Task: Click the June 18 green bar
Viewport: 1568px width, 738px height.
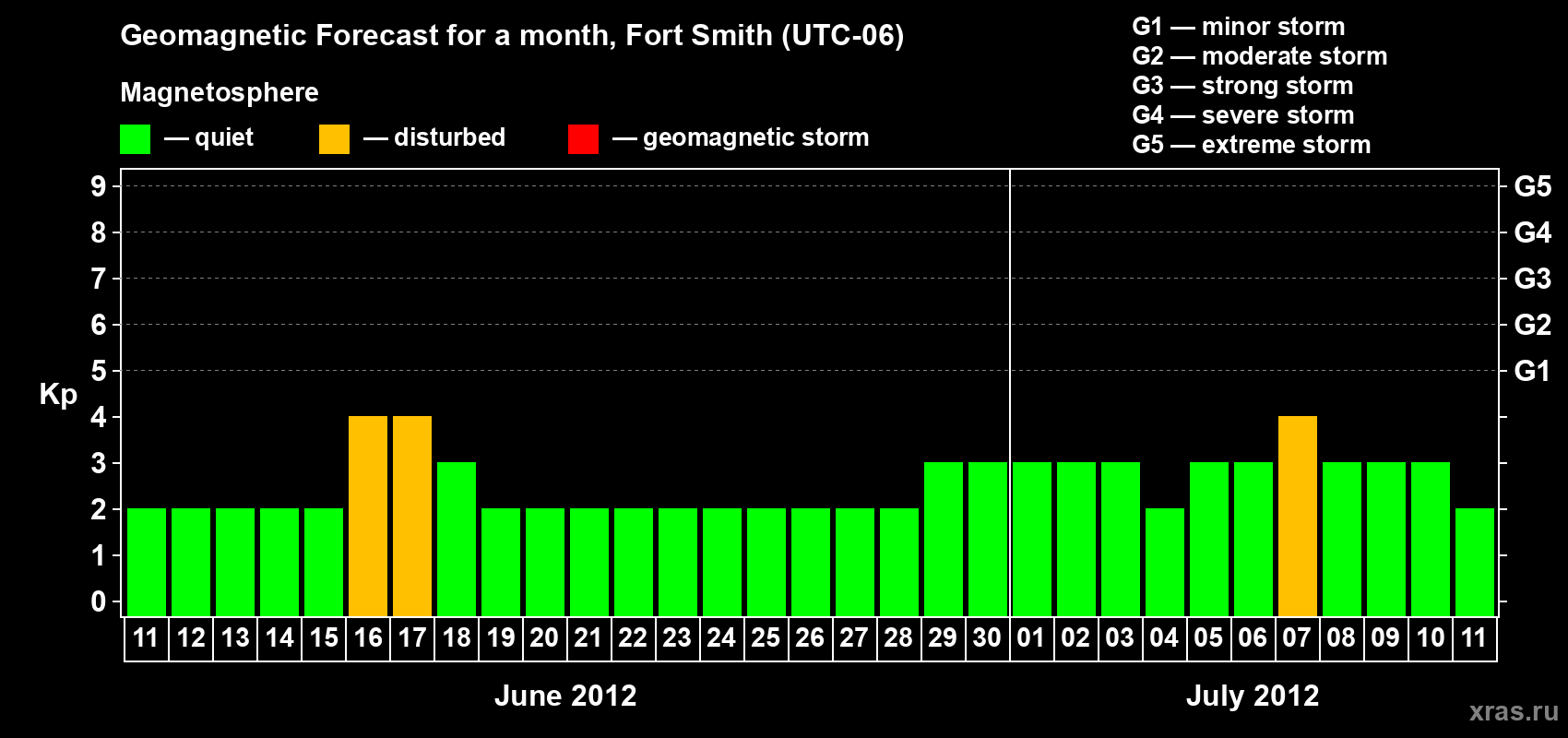Action: 457,539
